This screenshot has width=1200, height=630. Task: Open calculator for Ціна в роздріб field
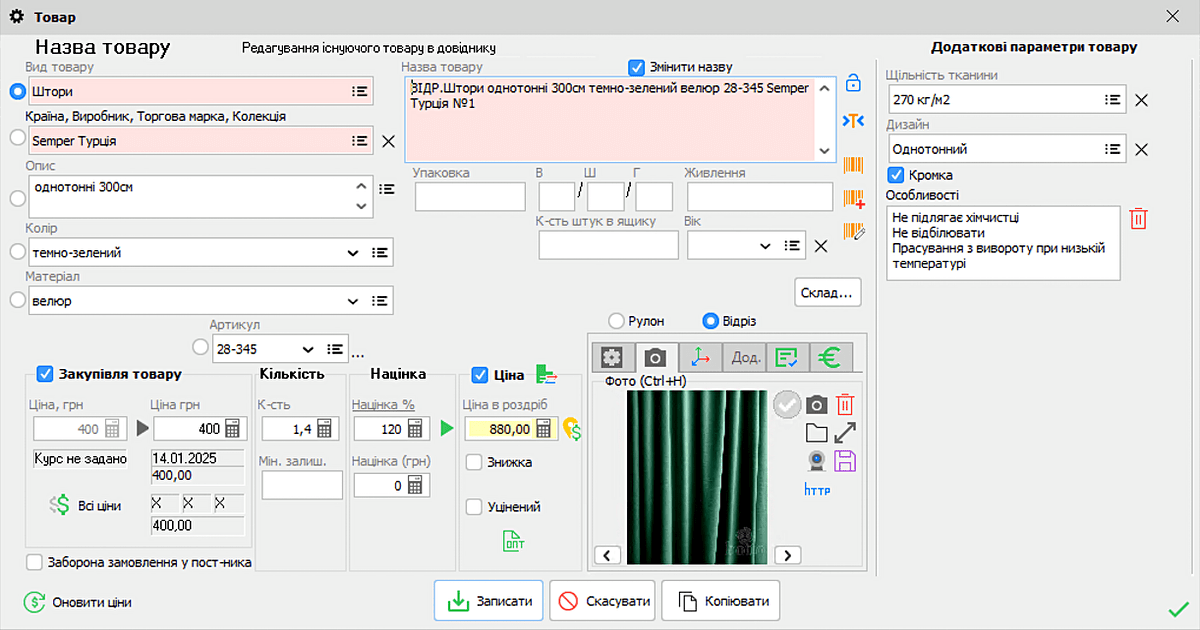tap(545, 429)
